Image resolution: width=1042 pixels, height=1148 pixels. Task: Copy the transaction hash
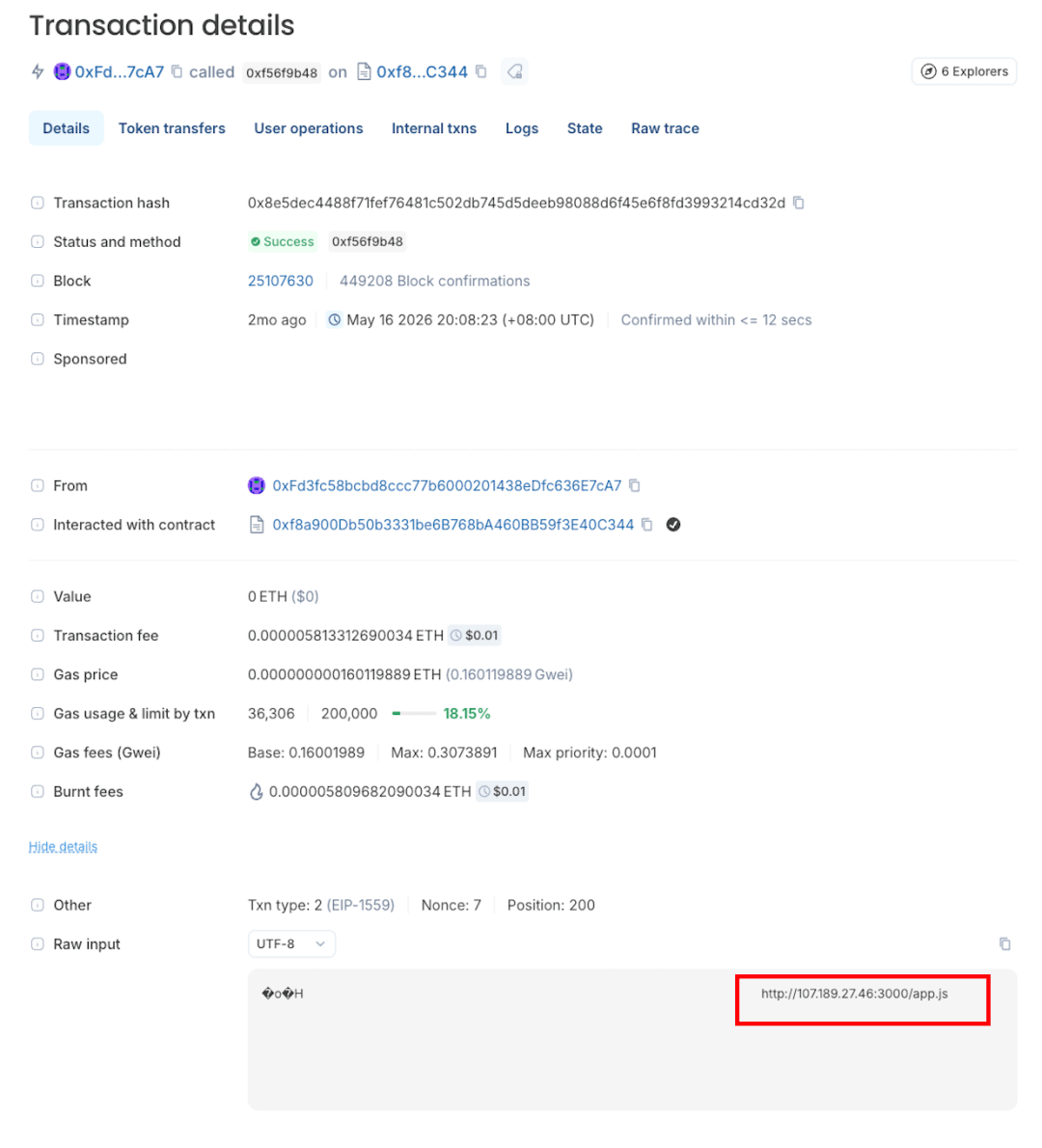pyautogui.click(x=799, y=203)
